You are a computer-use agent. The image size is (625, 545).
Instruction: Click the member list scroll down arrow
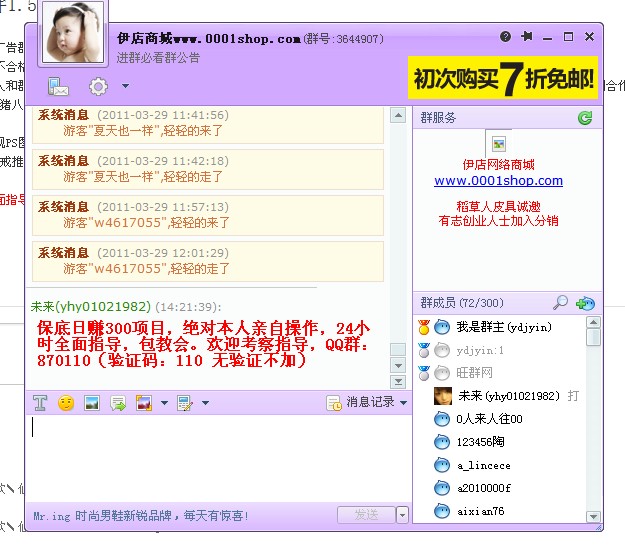coord(594,517)
